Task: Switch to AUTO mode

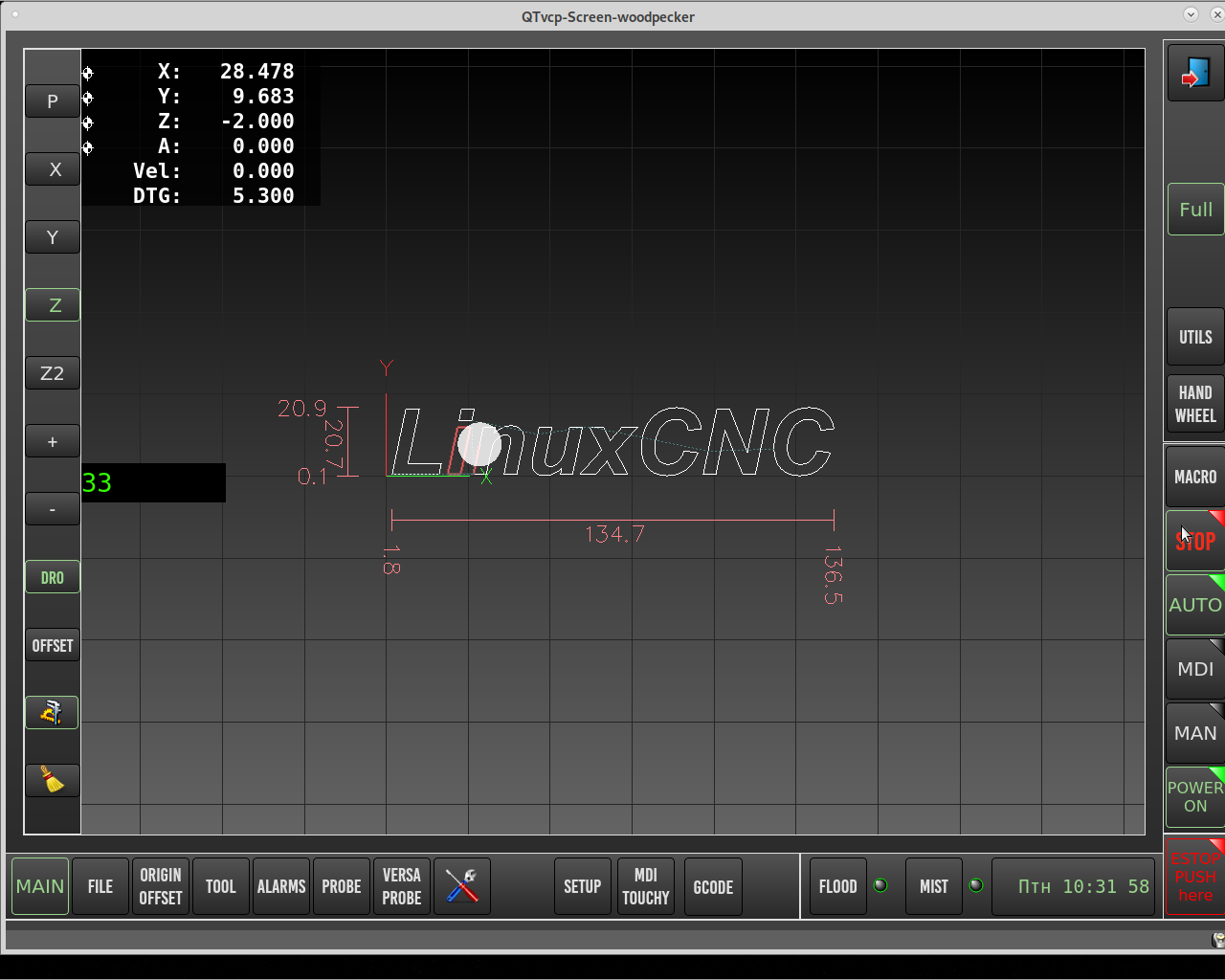Action: point(1195,605)
